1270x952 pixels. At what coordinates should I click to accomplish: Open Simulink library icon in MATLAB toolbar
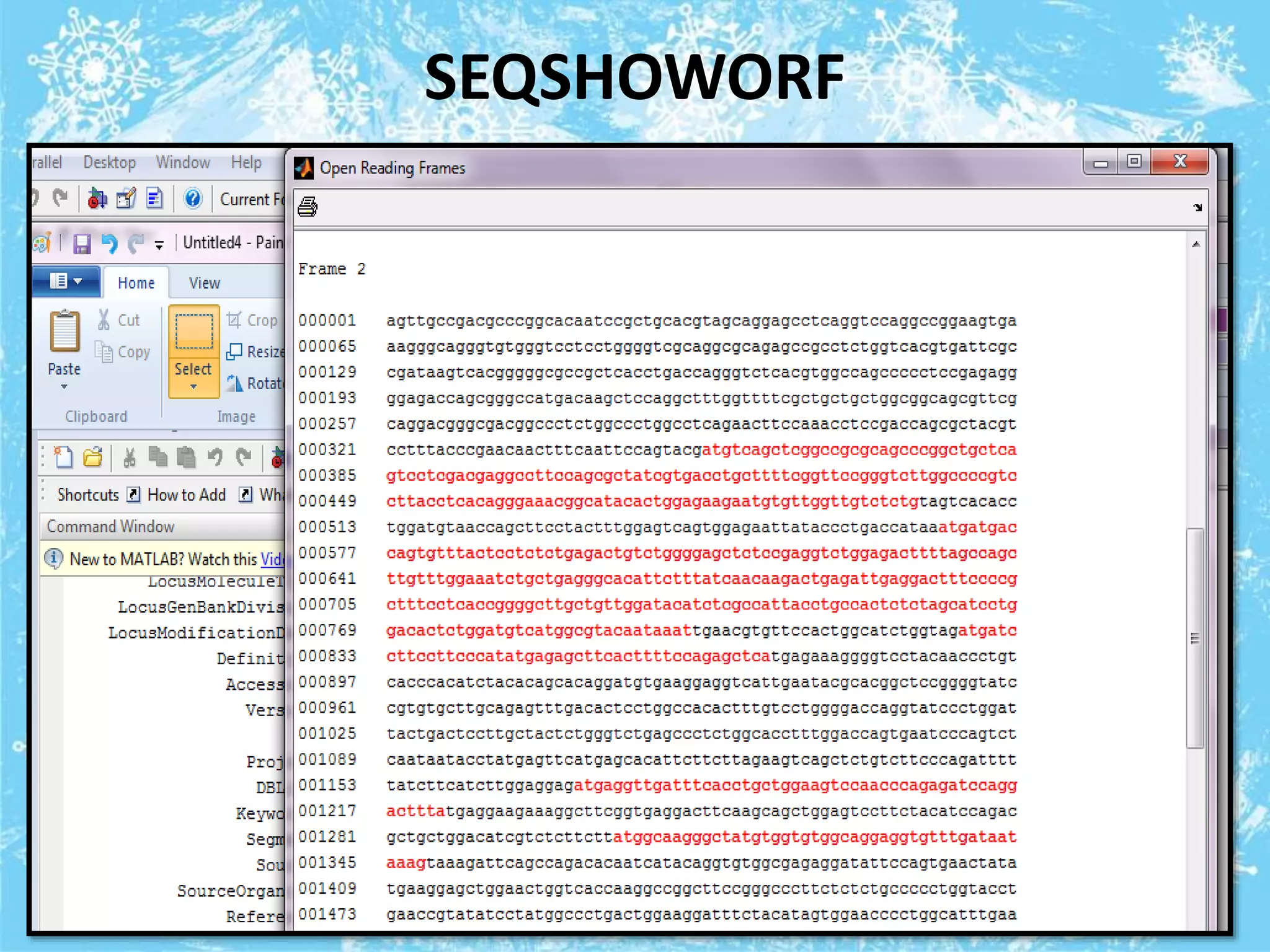pos(97,199)
